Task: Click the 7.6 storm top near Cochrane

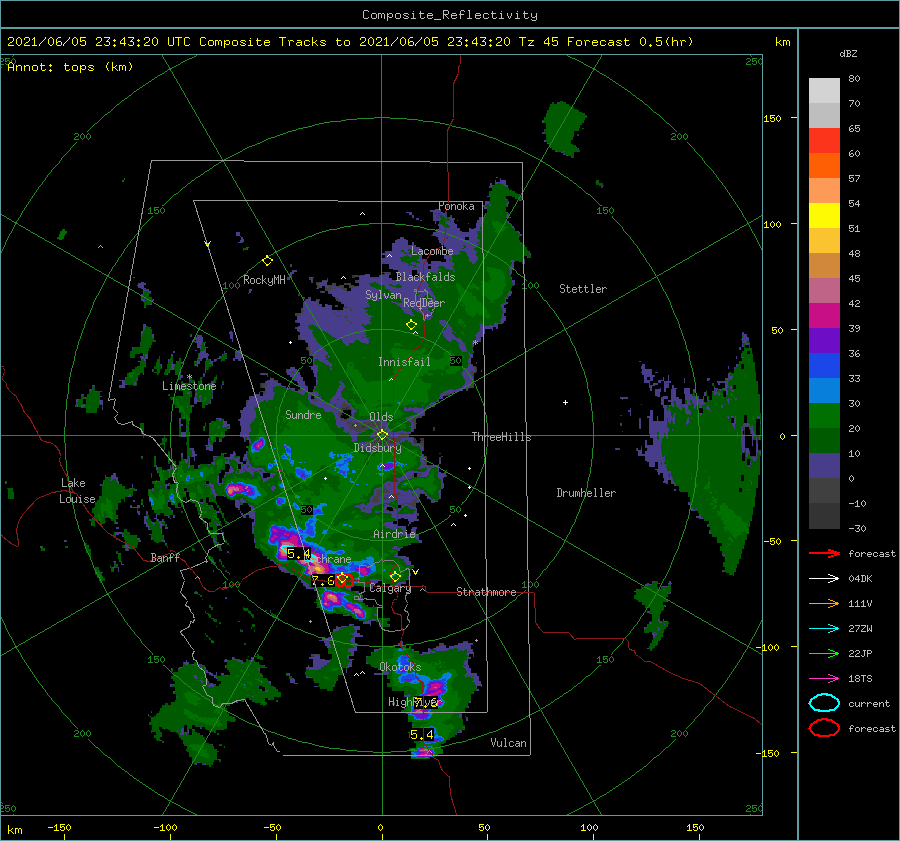Action: [323, 581]
